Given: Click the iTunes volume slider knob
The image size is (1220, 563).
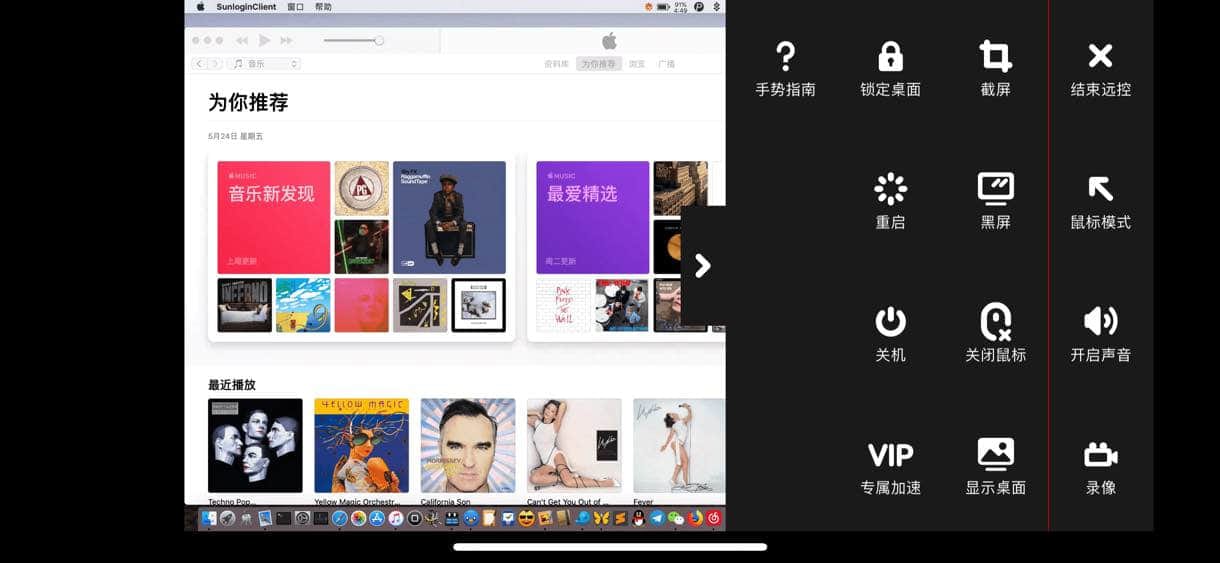Looking at the screenshot, I should 379,40.
